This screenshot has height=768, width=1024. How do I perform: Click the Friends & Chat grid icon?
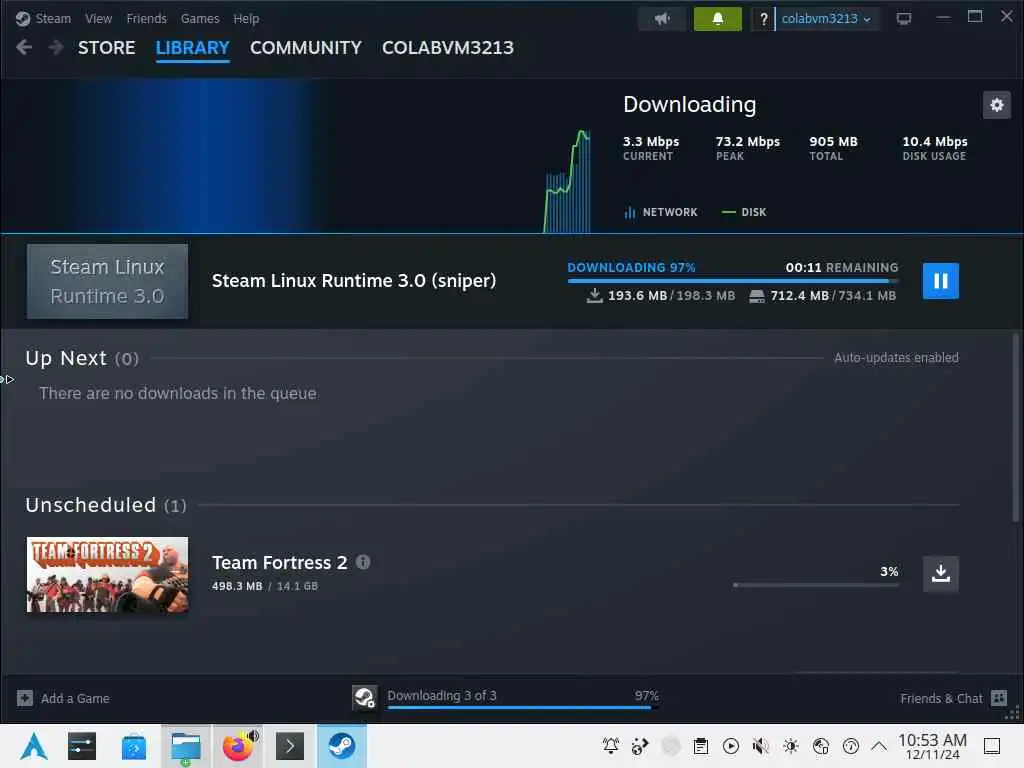pyautogui.click(x=999, y=698)
